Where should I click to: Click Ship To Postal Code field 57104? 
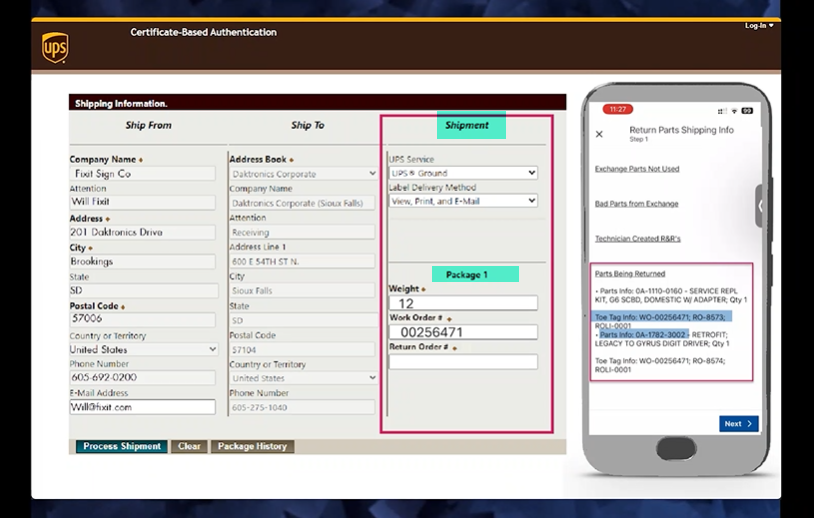click(302, 349)
